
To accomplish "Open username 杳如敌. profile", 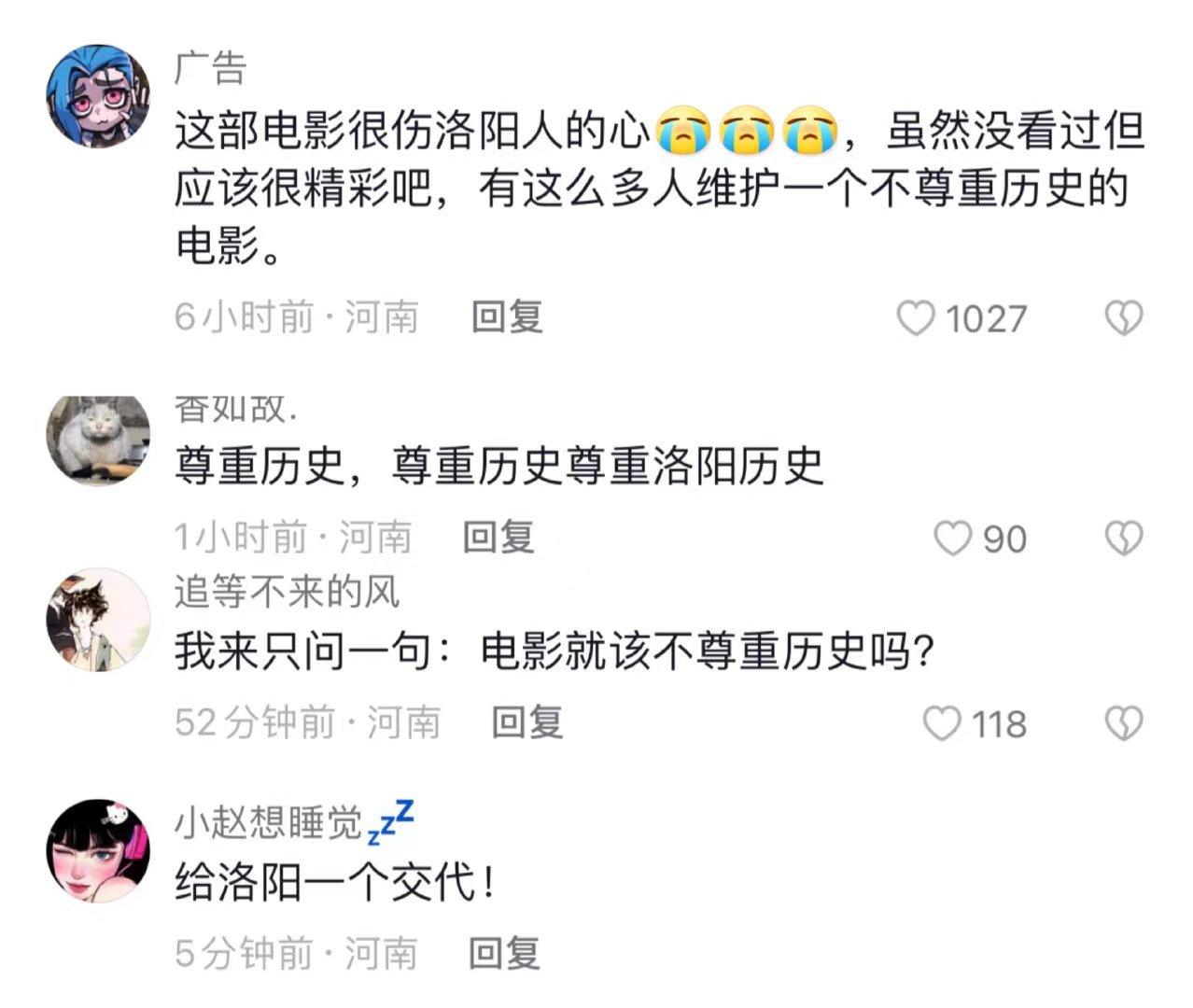I will tap(236, 409).
